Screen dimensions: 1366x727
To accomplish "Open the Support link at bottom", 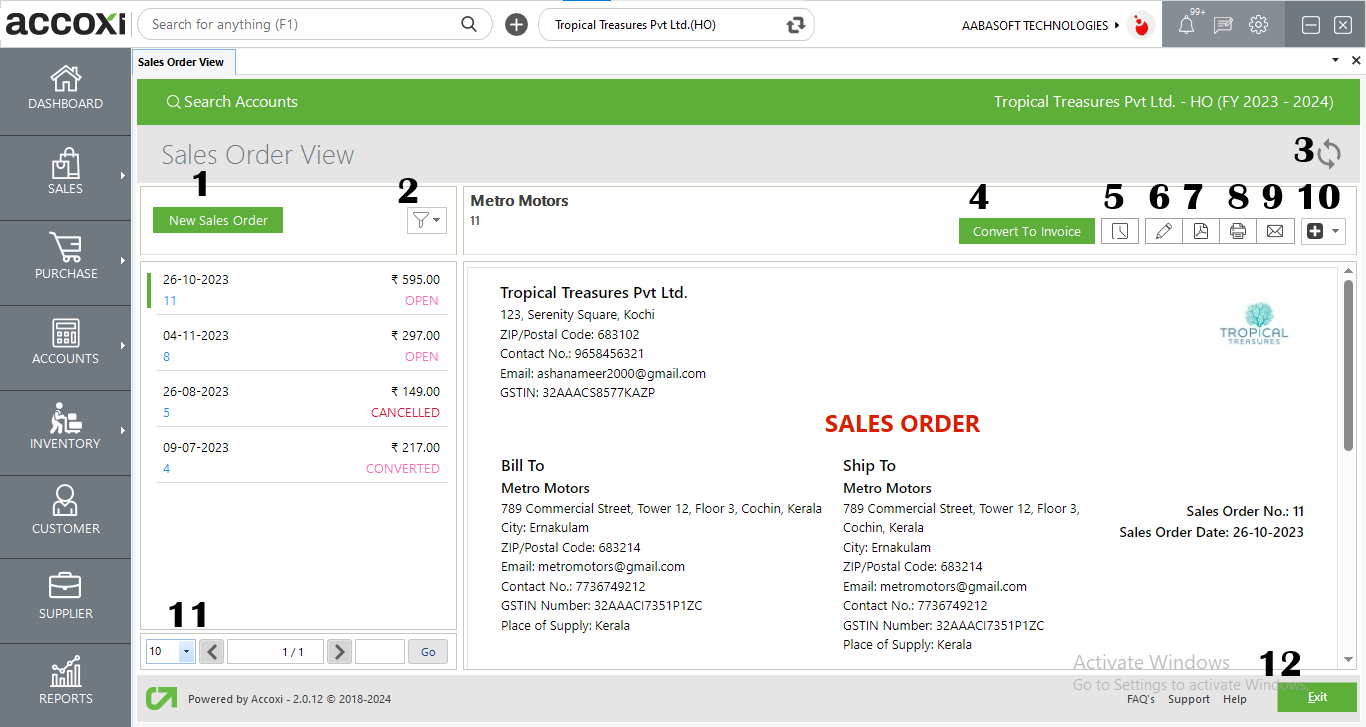I will [x=1189, y=699].
